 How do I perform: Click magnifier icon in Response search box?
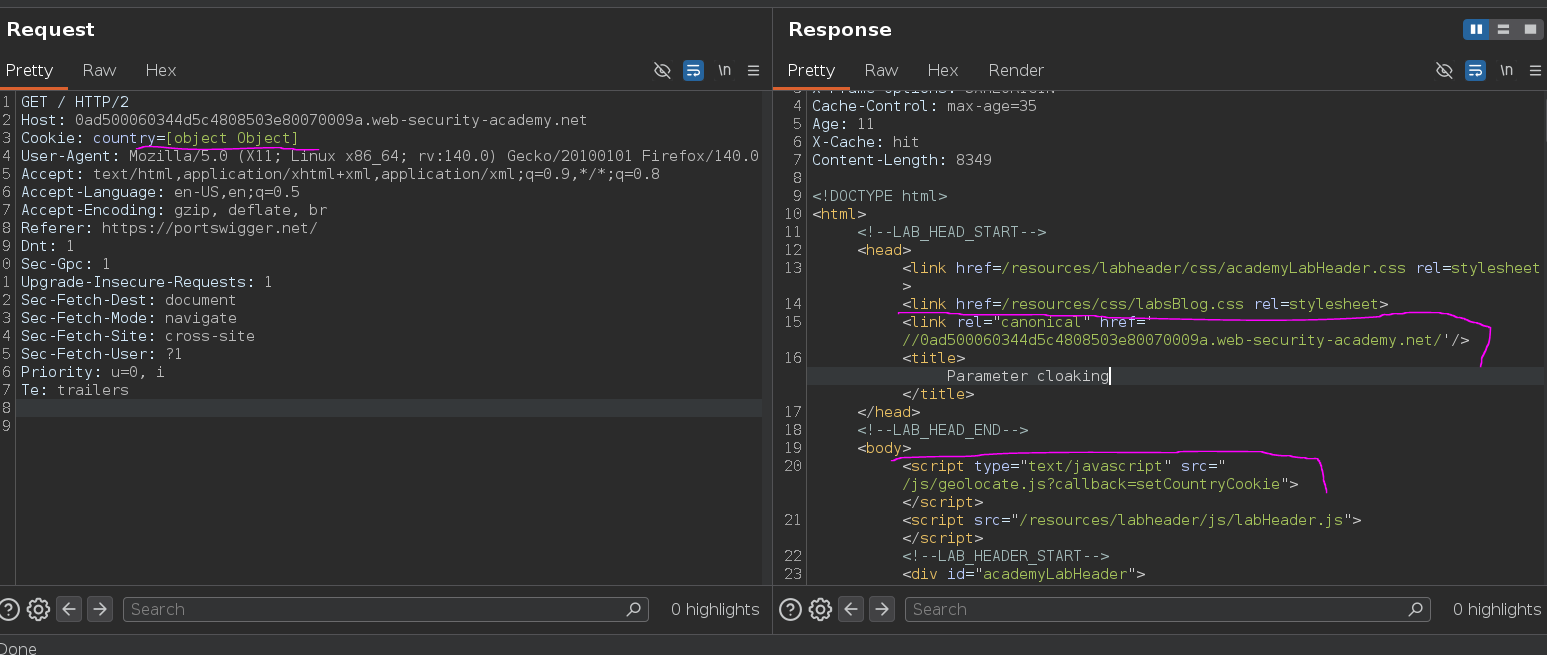click(1415, 609)
